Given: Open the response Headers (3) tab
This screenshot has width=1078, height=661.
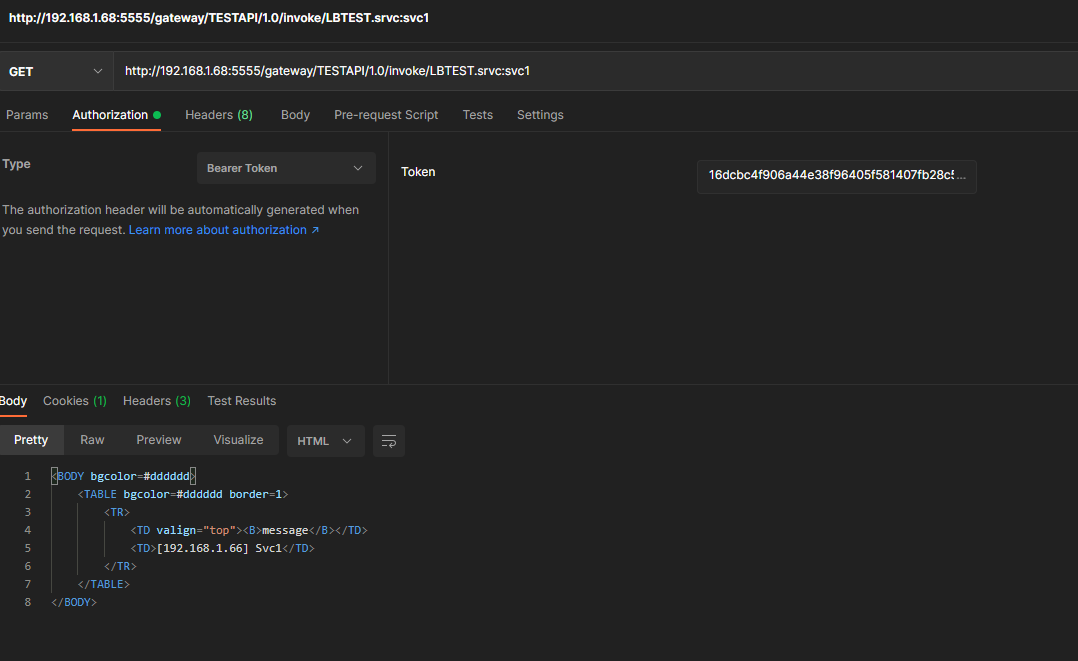Looking at the screenshot, I should click(x=156, y=401).
